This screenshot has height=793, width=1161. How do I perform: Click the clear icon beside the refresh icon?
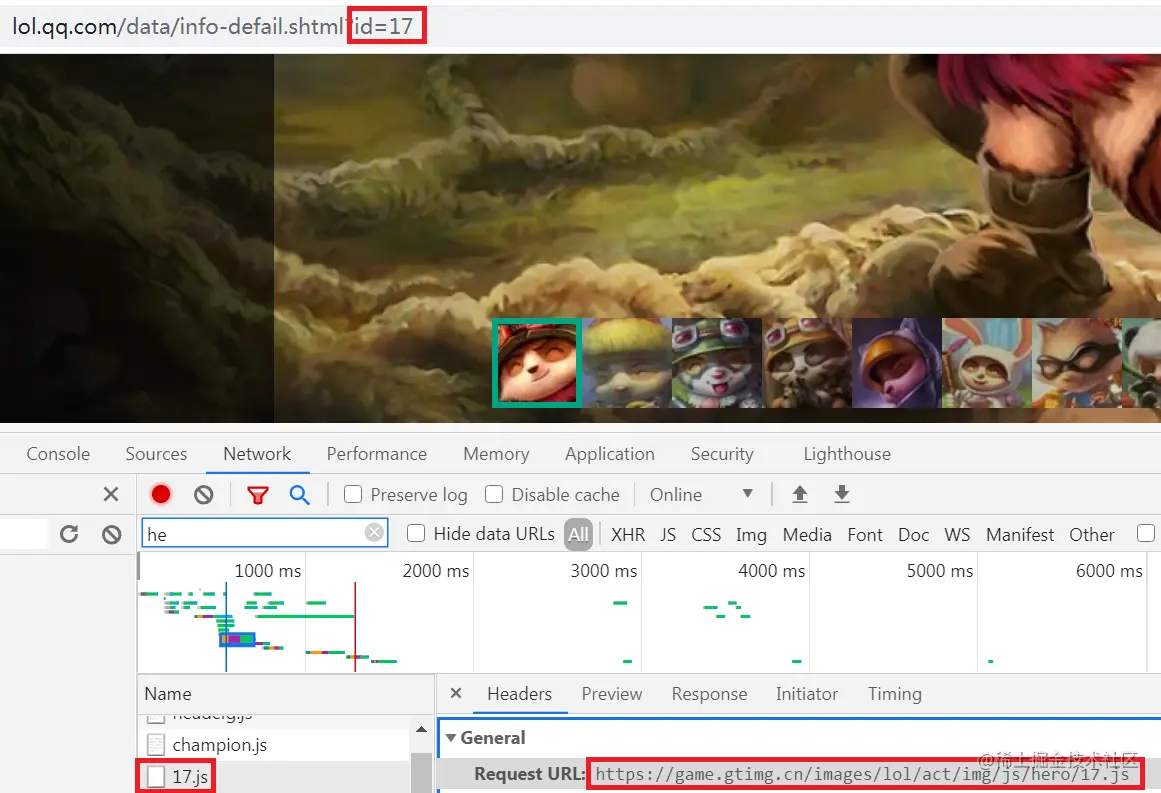pyautogui.click(x=112, y=534)
